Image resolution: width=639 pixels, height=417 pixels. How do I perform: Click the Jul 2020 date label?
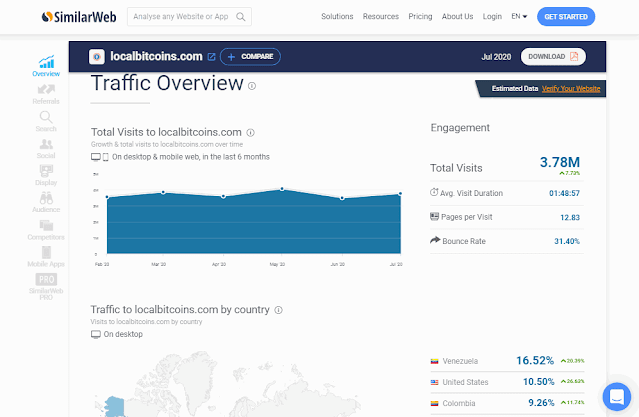click(496, 57)
